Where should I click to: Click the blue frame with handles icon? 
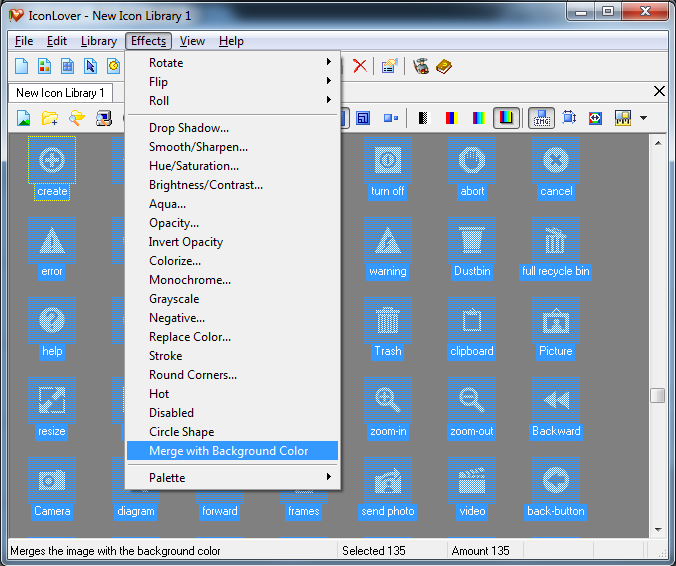(x=569, y=117)
